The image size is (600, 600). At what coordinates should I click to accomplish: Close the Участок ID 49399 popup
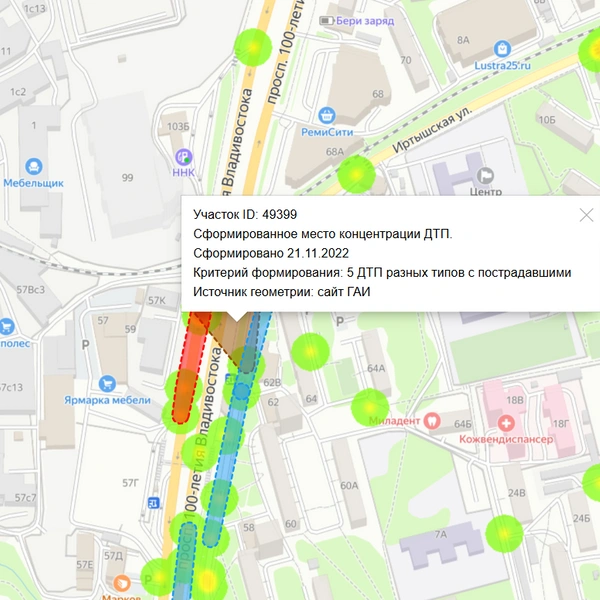586,215
